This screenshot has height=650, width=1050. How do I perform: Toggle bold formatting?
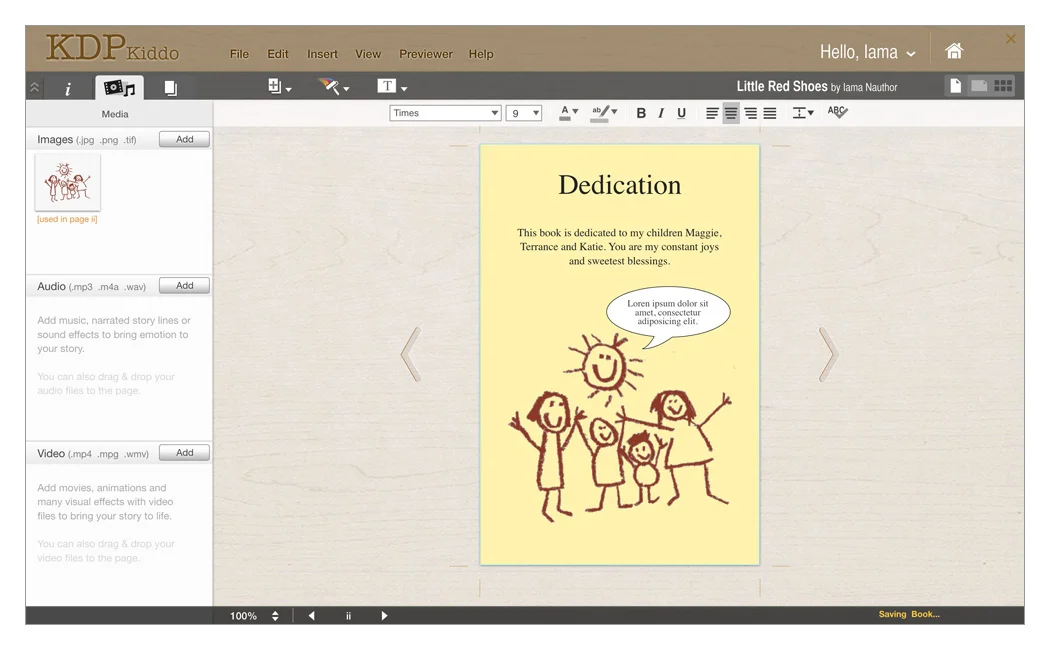click(641, 113)
